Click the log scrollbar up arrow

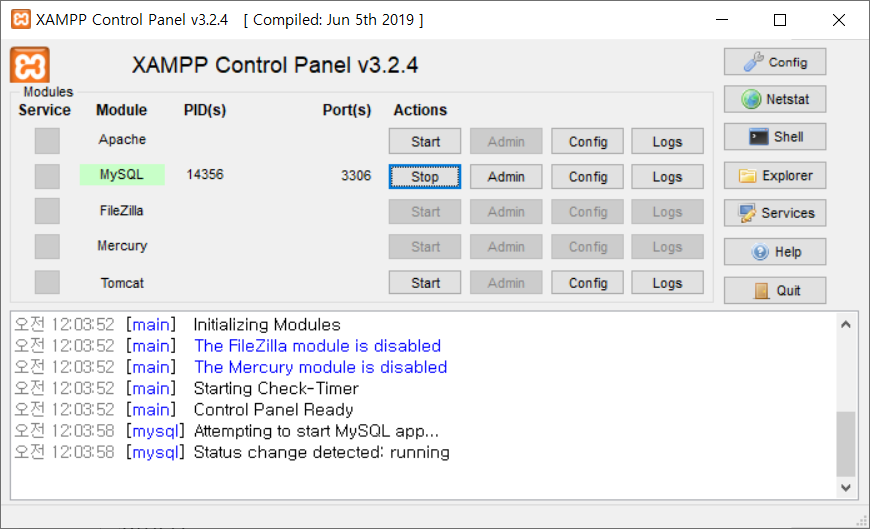[846, 325]
